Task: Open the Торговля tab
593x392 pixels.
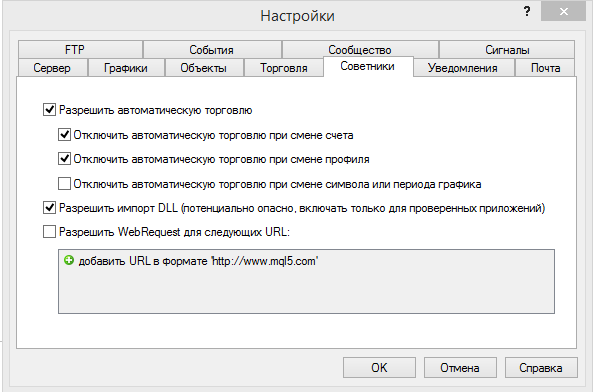Action: [284, 68]
